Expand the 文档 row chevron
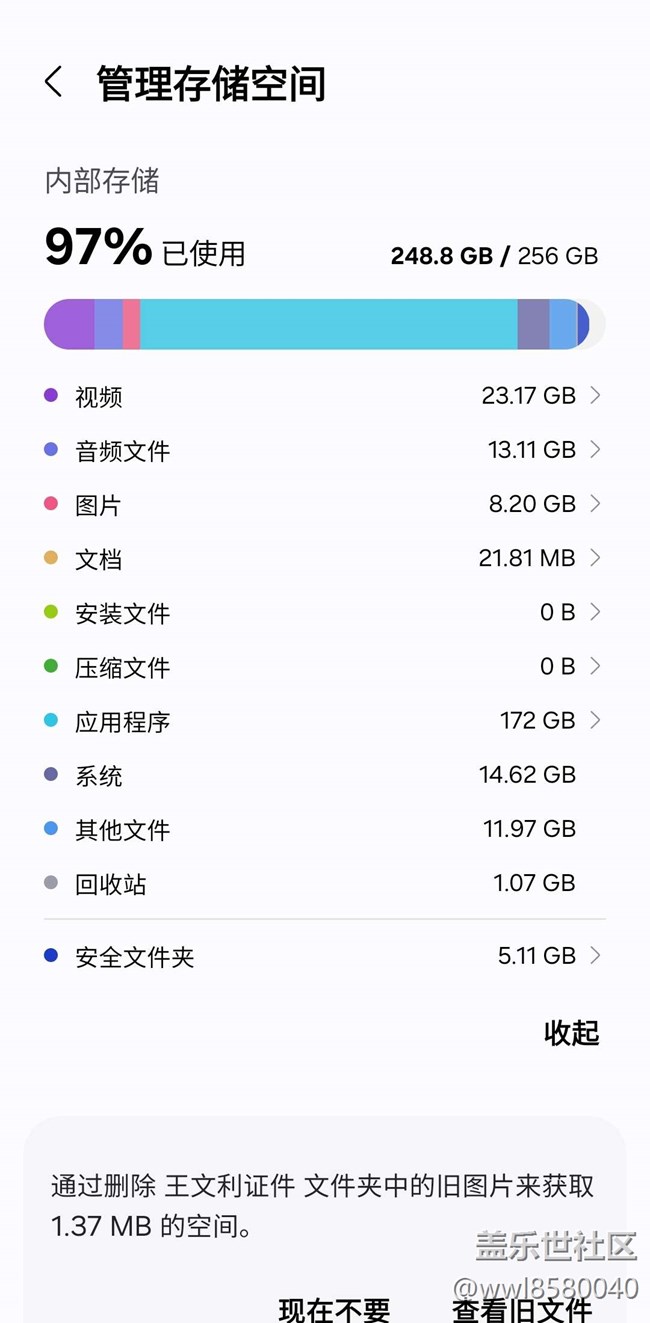Screen dimensions: 650x1323 point(595,558)
